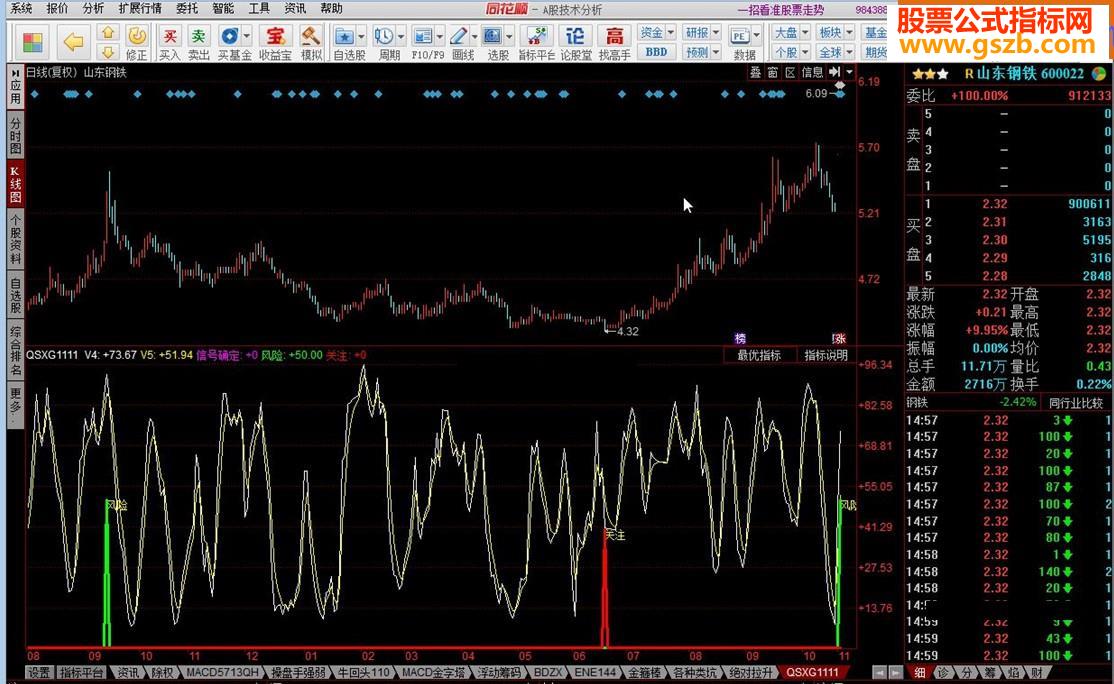Open the 论股堂 forum icon
Screen dimensions: 1114x684
point(575,43)
